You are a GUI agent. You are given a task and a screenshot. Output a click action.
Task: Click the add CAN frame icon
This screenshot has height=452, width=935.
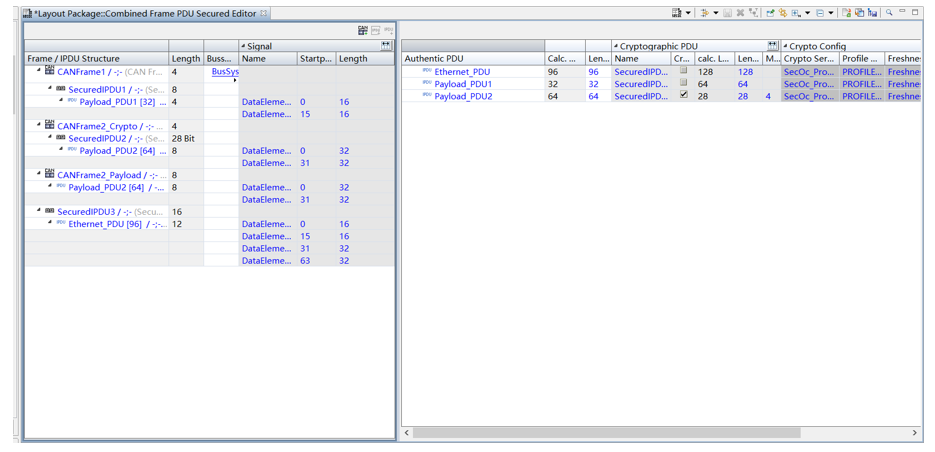pos(362,31)
